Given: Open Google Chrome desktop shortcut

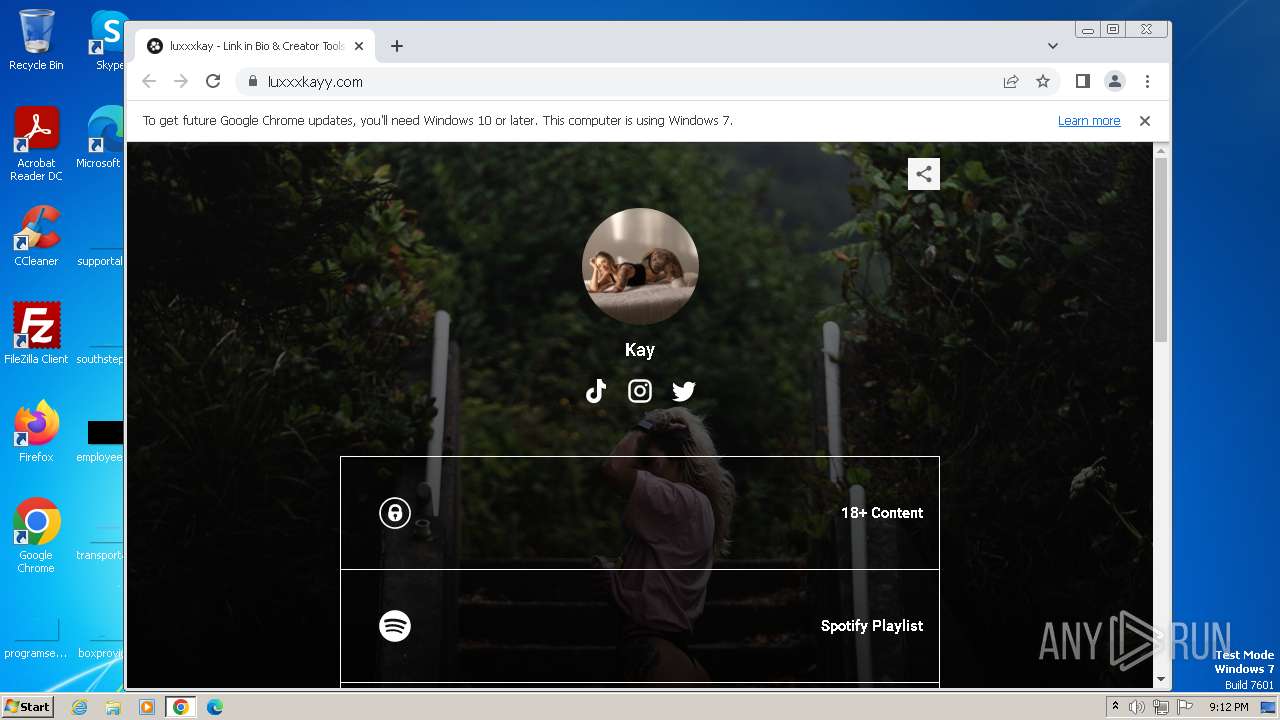Looking at the screenshot, I should [x=36, y=536].
